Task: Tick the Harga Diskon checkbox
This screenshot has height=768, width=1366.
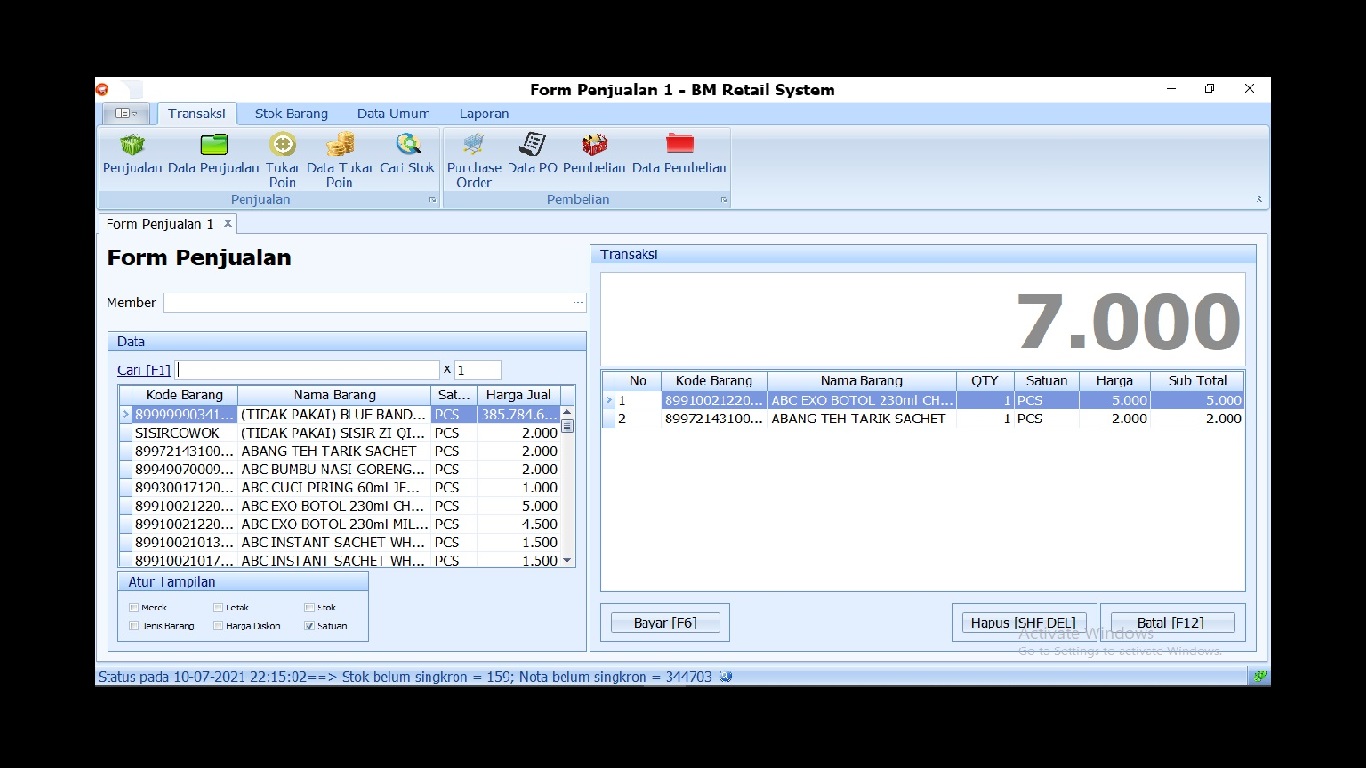Action: pos(218,626)
